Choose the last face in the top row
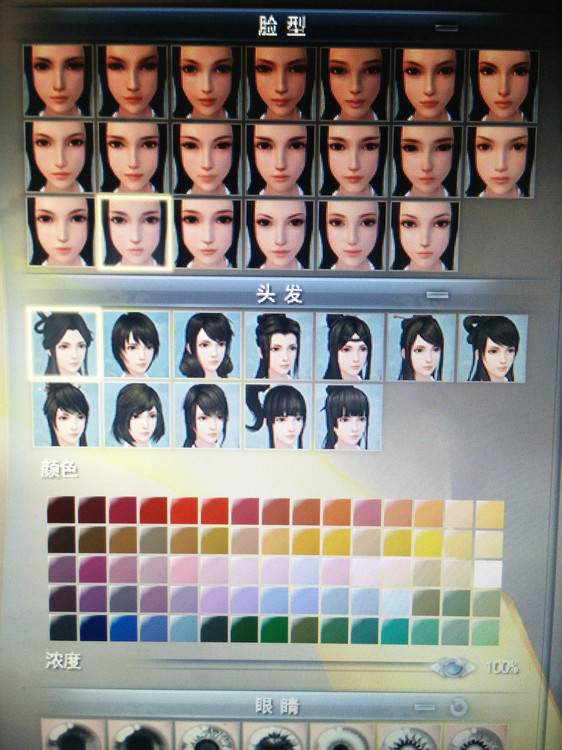 pos(503,85)
